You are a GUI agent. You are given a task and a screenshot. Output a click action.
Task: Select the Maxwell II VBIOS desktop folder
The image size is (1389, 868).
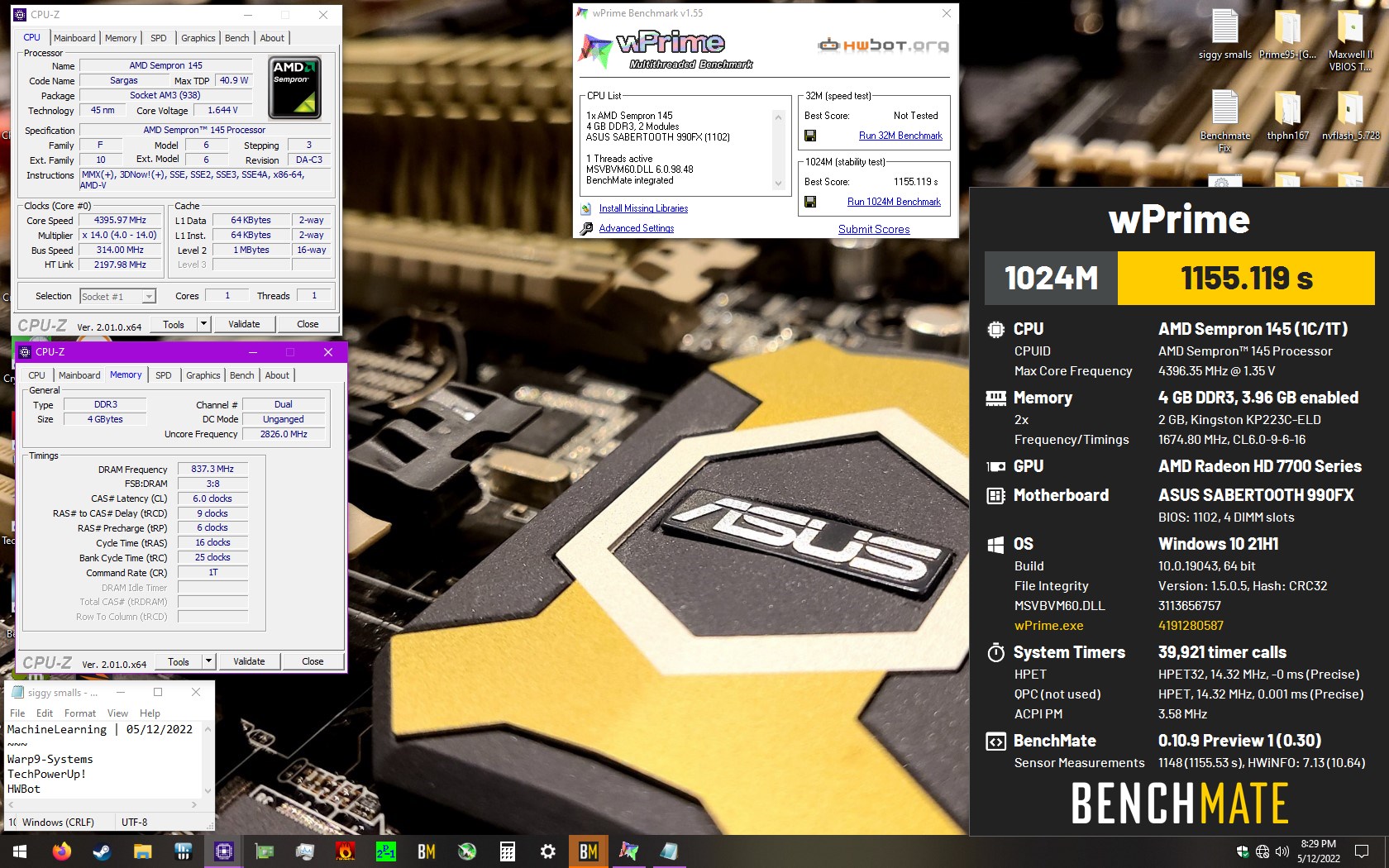[x=1350, y=41]
